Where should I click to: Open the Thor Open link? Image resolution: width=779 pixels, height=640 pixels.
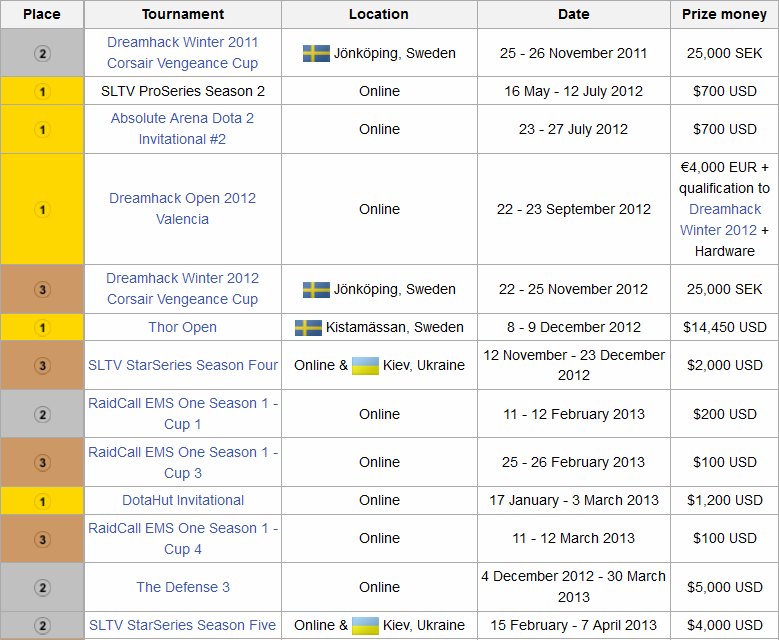coord(182,327)
